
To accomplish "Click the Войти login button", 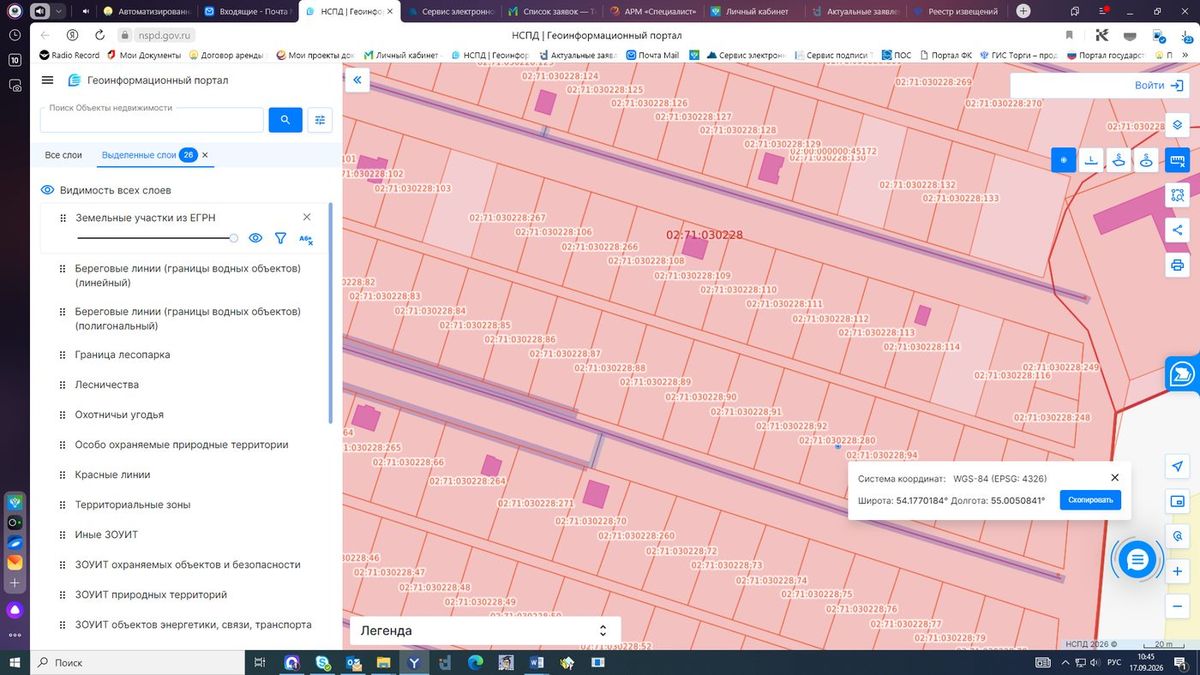I will (1159, 86).
